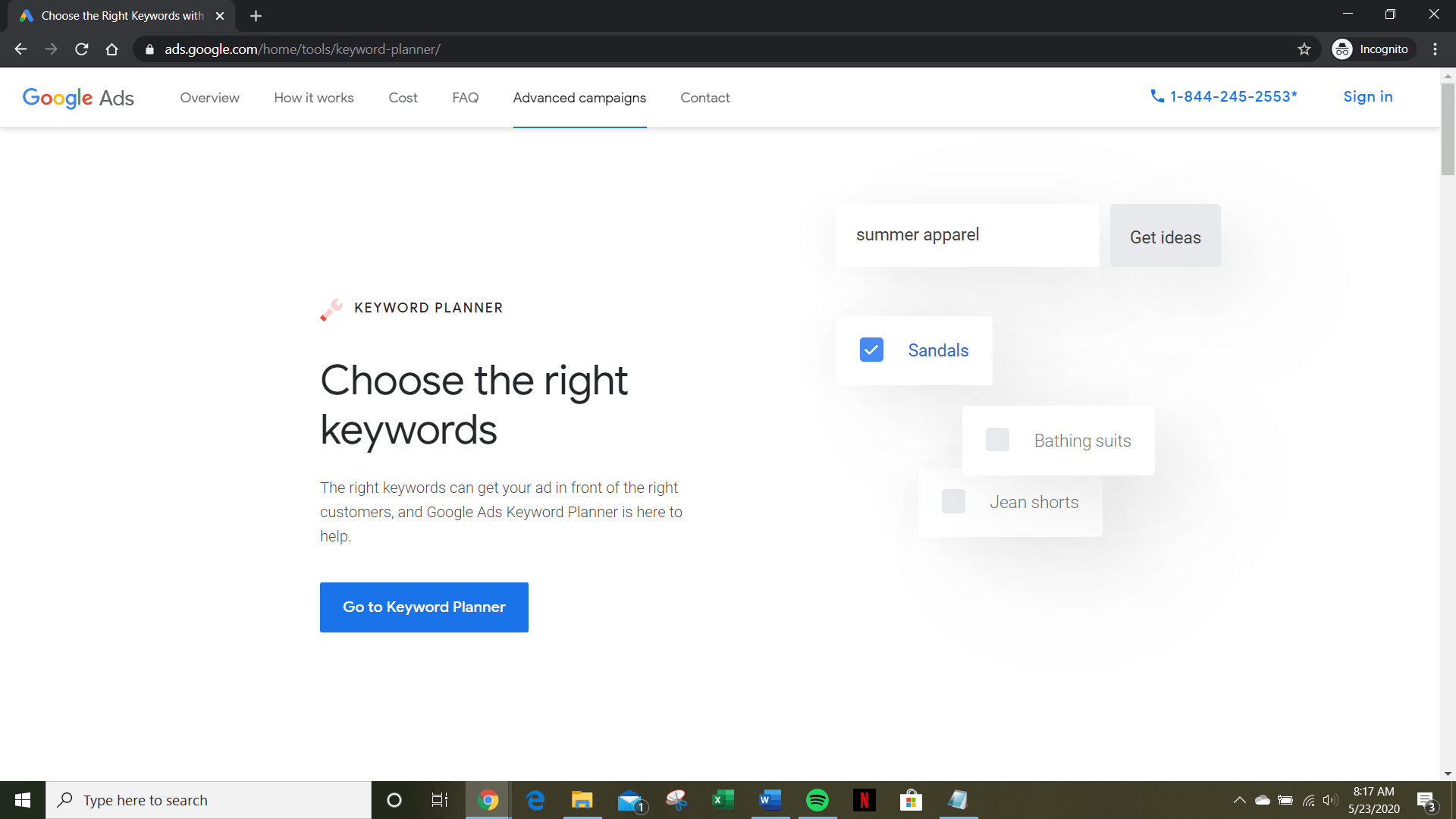Select the Cost nav item
The image size is (1456, 819).
coord(403,98)
